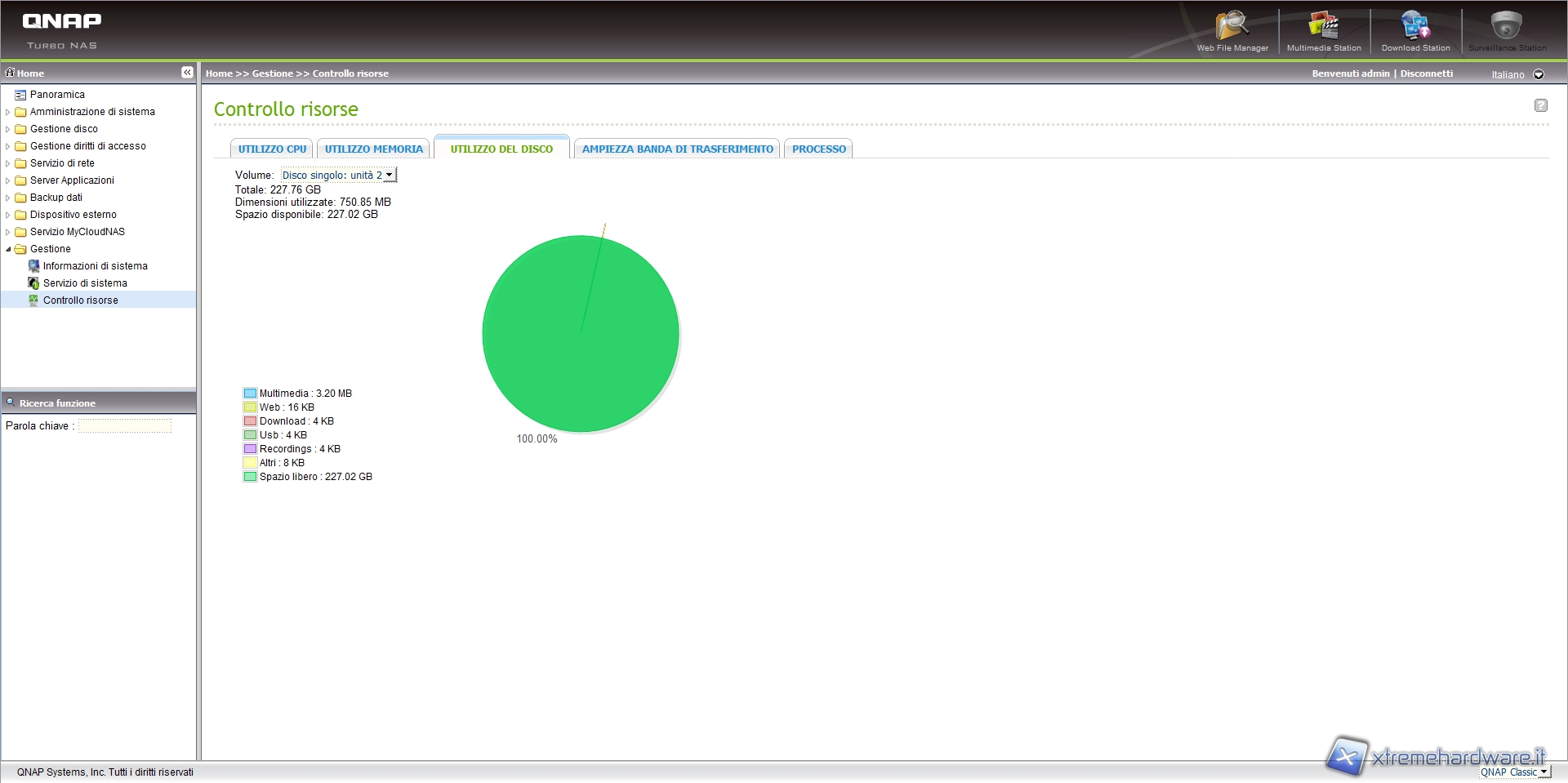Open Surveillance Station camera icon
This screenshot has width=1568, height=783.
click(1507, 28)
